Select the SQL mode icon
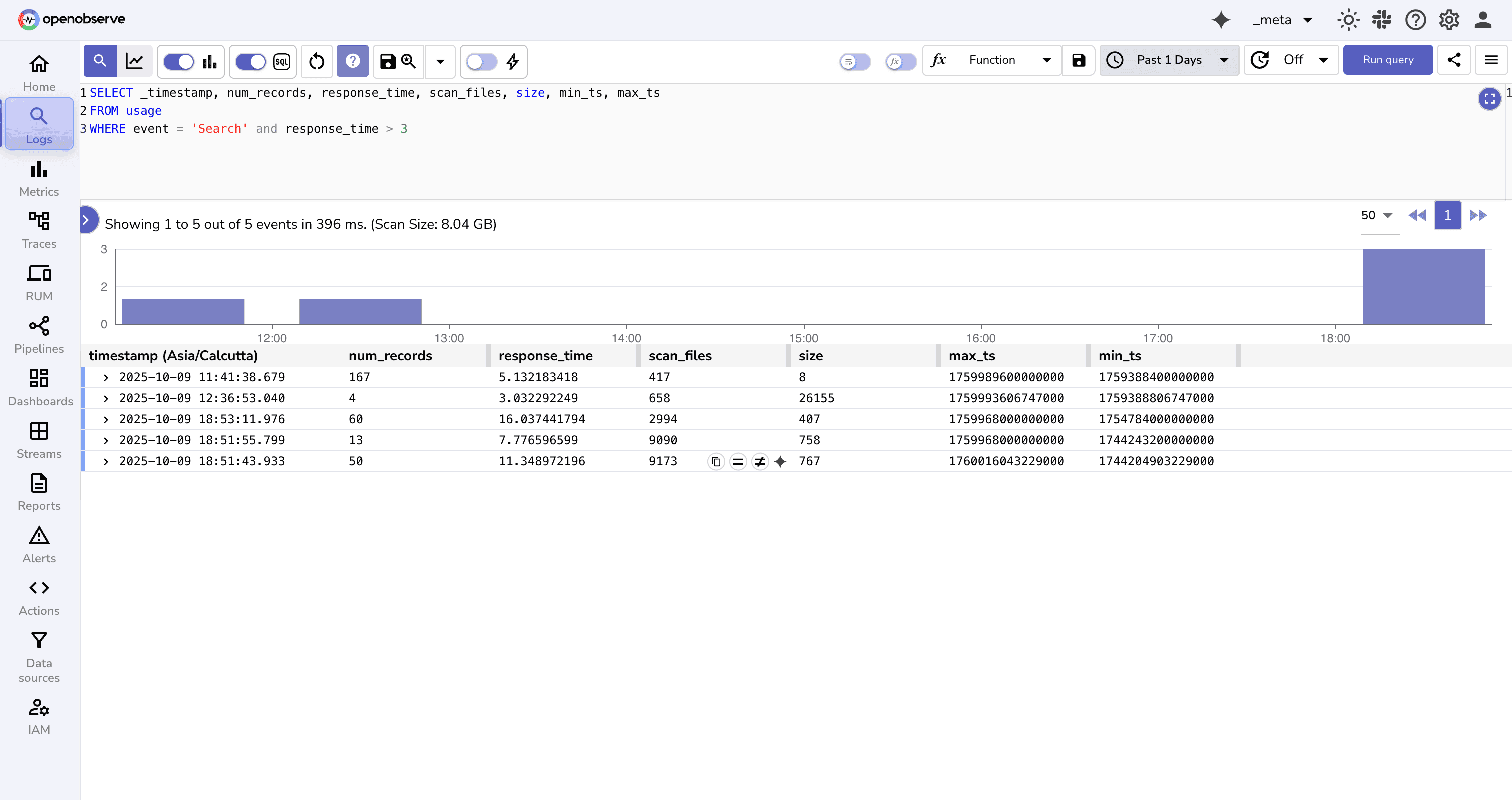Screen dimensions: 1512x800 (x=281, y=61)
